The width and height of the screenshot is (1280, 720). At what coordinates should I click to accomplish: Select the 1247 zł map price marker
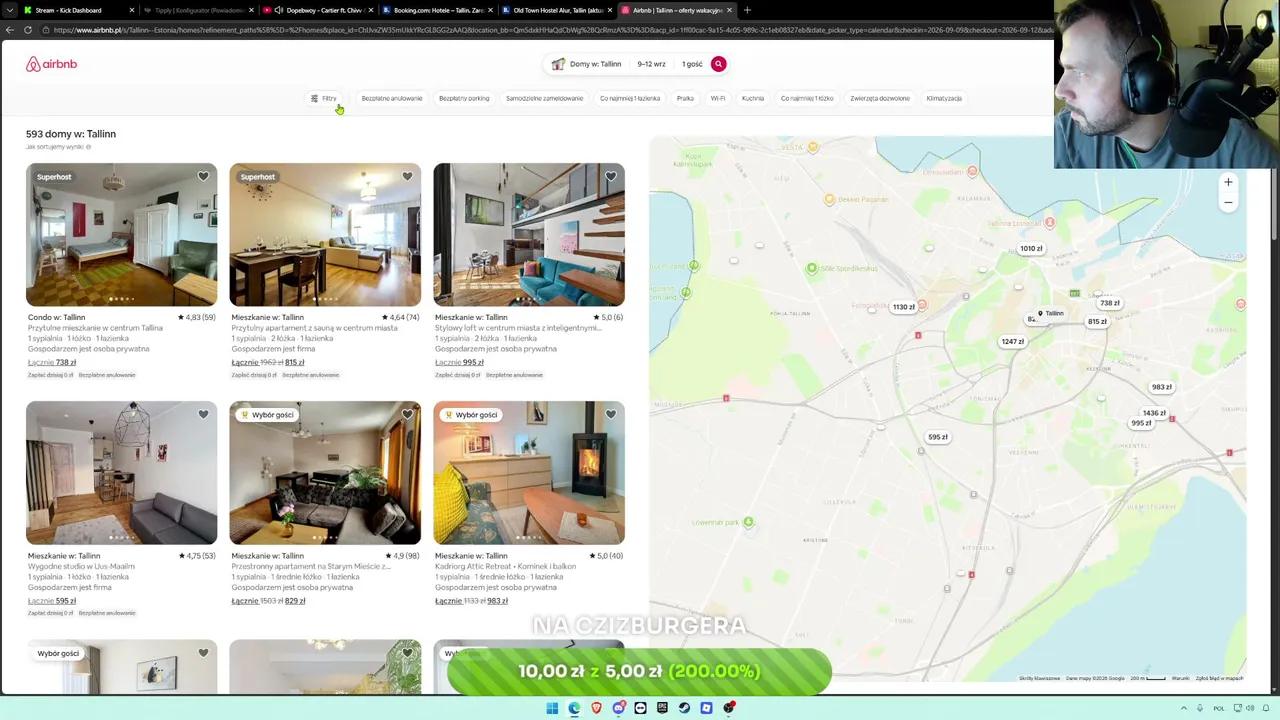[x=1012, y=342]
